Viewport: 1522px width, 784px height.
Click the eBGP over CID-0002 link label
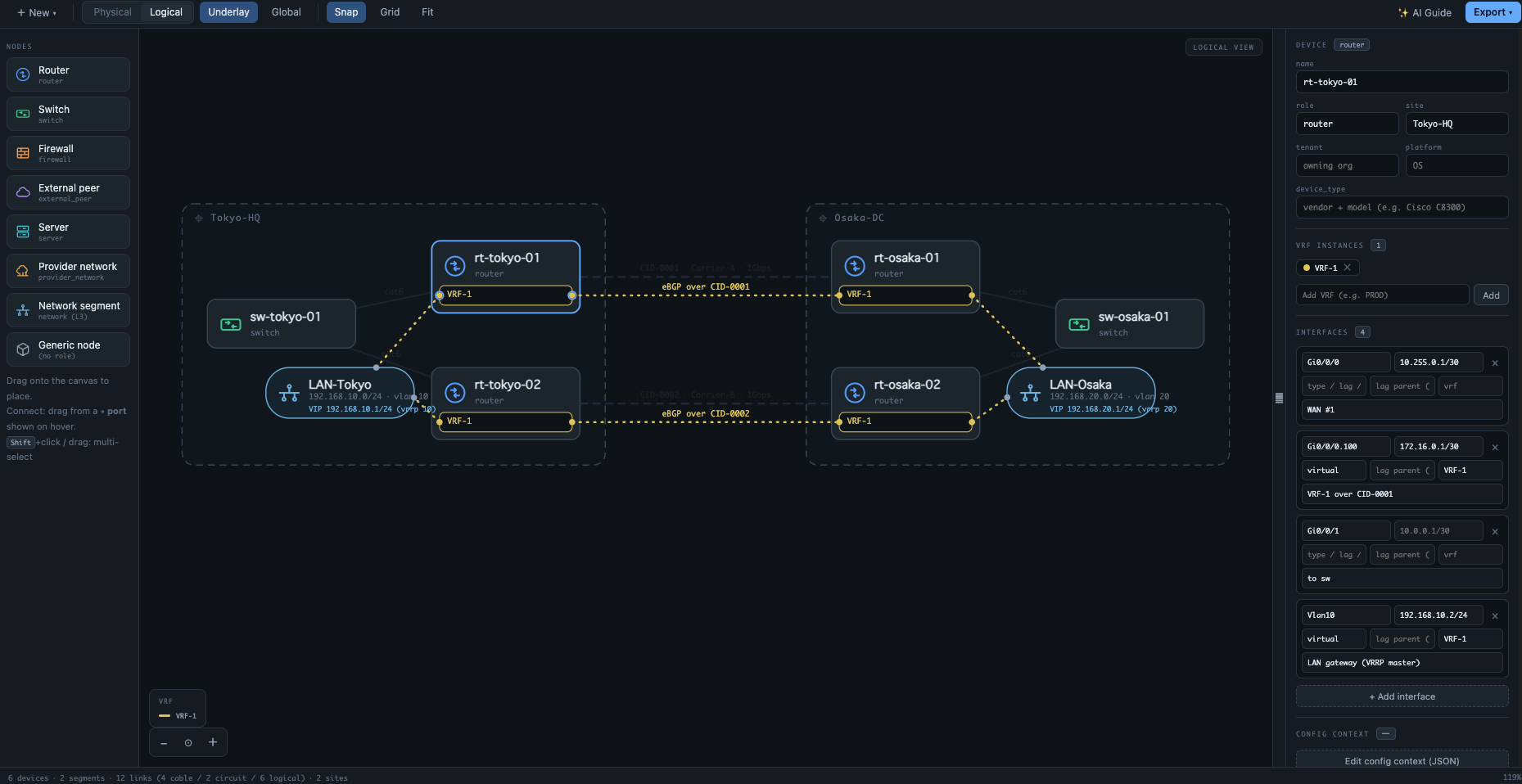click(706, 414)
